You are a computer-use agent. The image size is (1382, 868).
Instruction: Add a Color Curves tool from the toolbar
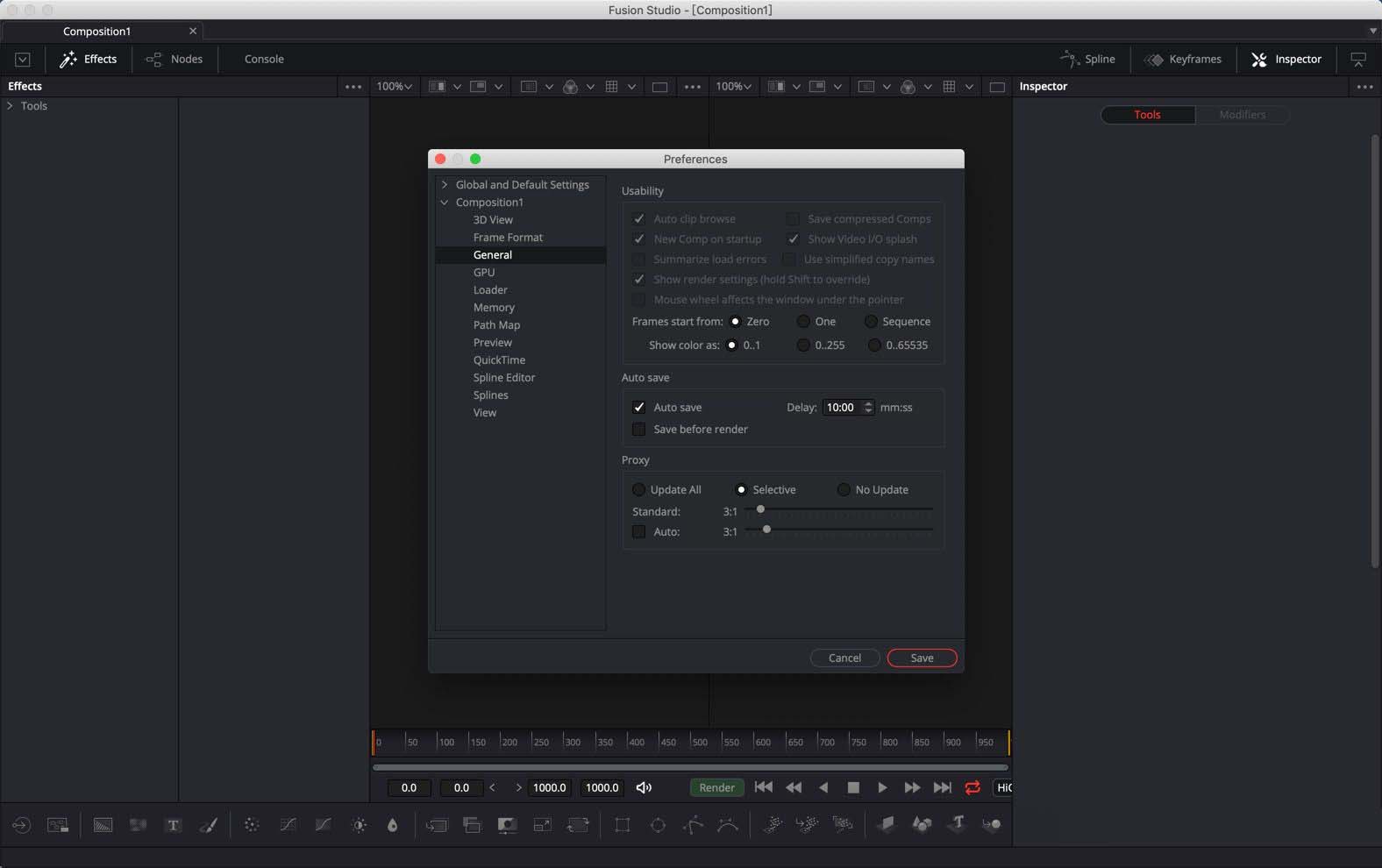[x=288, y=825]
